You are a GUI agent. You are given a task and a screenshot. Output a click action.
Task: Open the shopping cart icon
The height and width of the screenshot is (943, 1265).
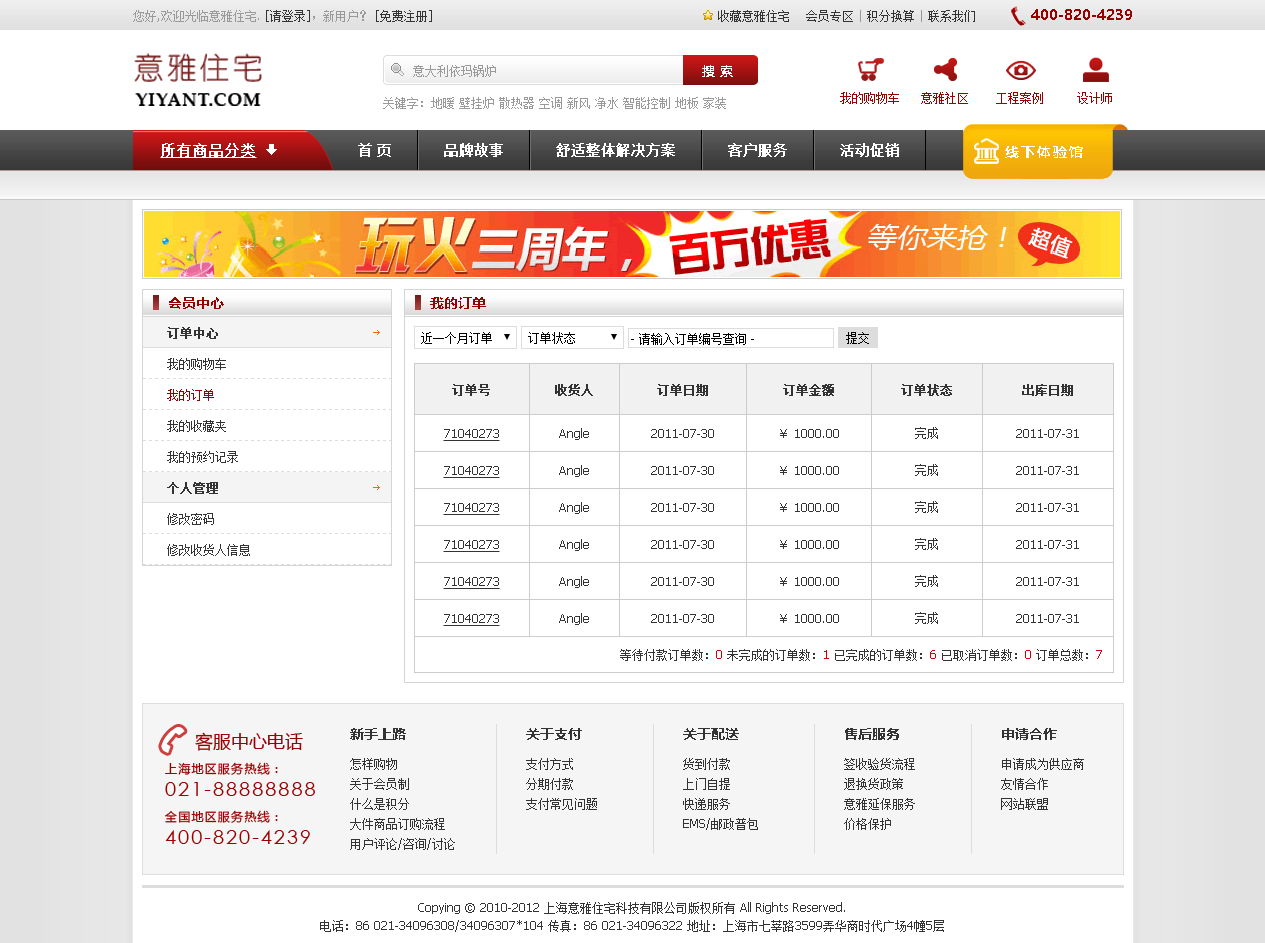[x=869, y=71]
